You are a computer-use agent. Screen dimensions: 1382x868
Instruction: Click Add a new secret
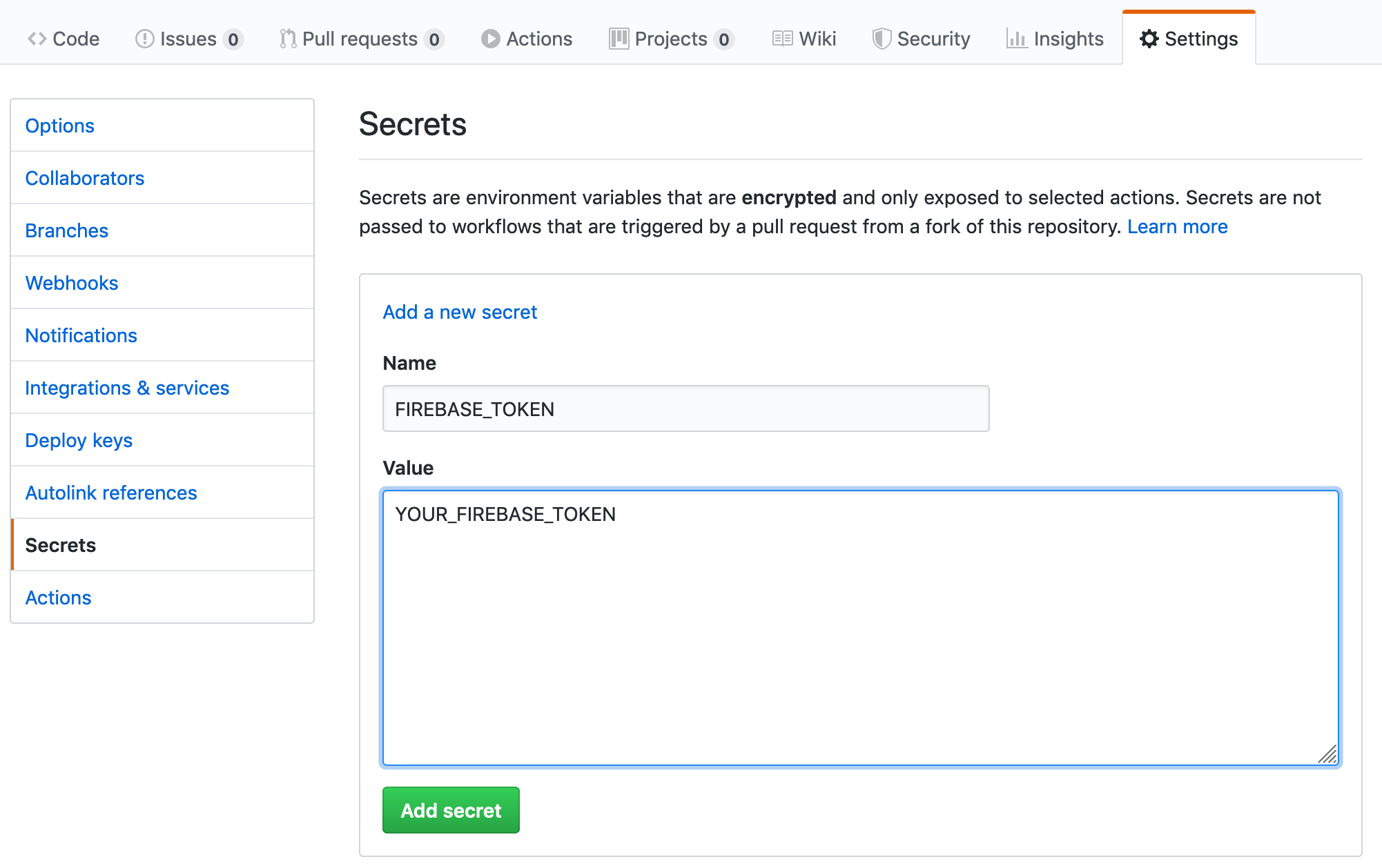point(460,312)
